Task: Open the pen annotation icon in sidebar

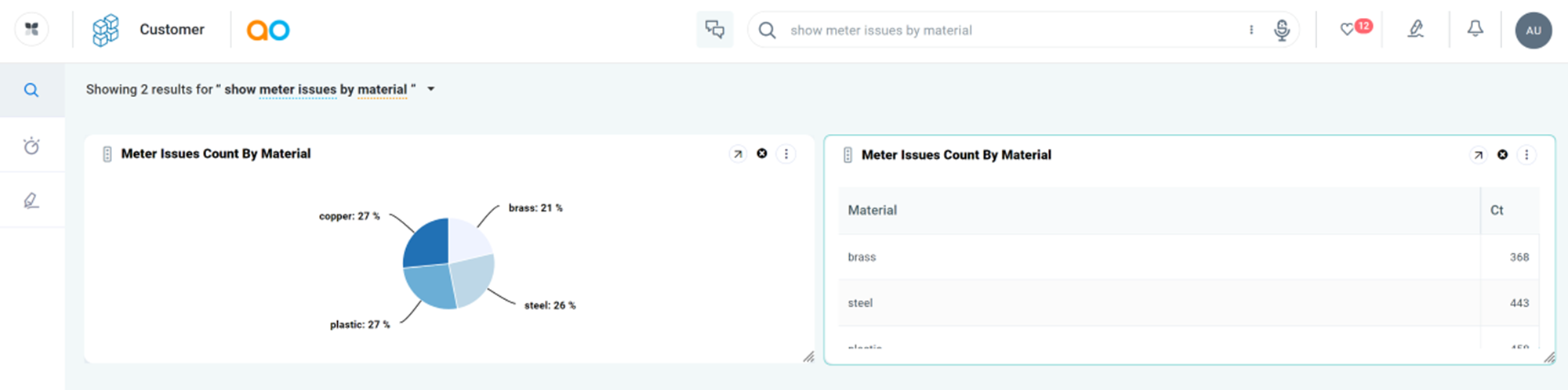Action: click(31, 200)
